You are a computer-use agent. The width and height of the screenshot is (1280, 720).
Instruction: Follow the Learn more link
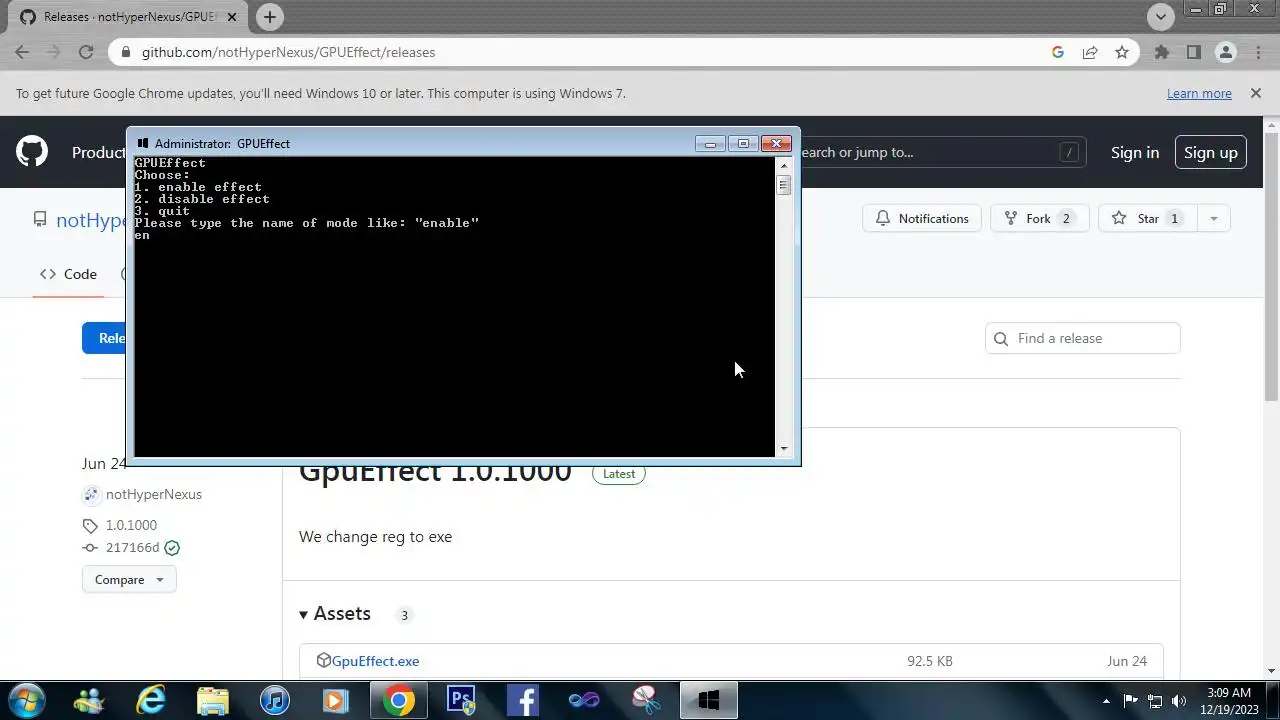pos(1199,93)
